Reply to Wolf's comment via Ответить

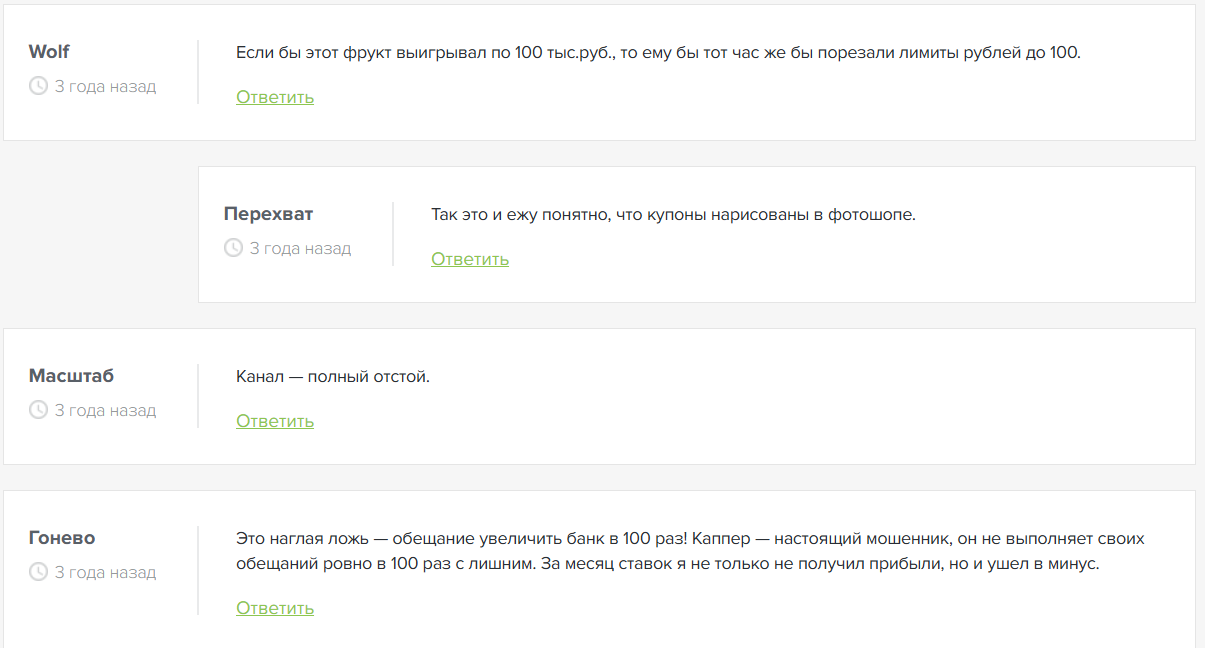click(x=275, y=97)
